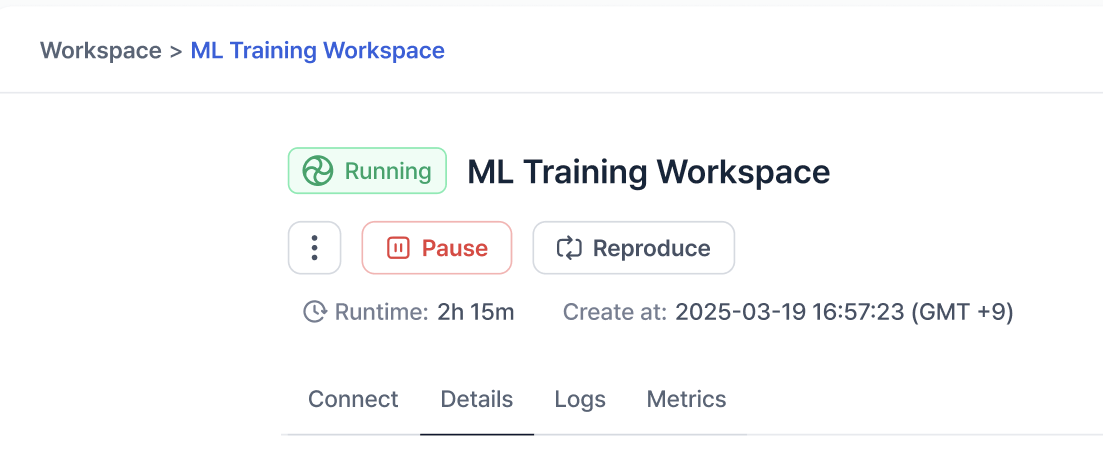Select the Details tab
The width and height of the screenshot is (1103, 450).
(477, 399)
